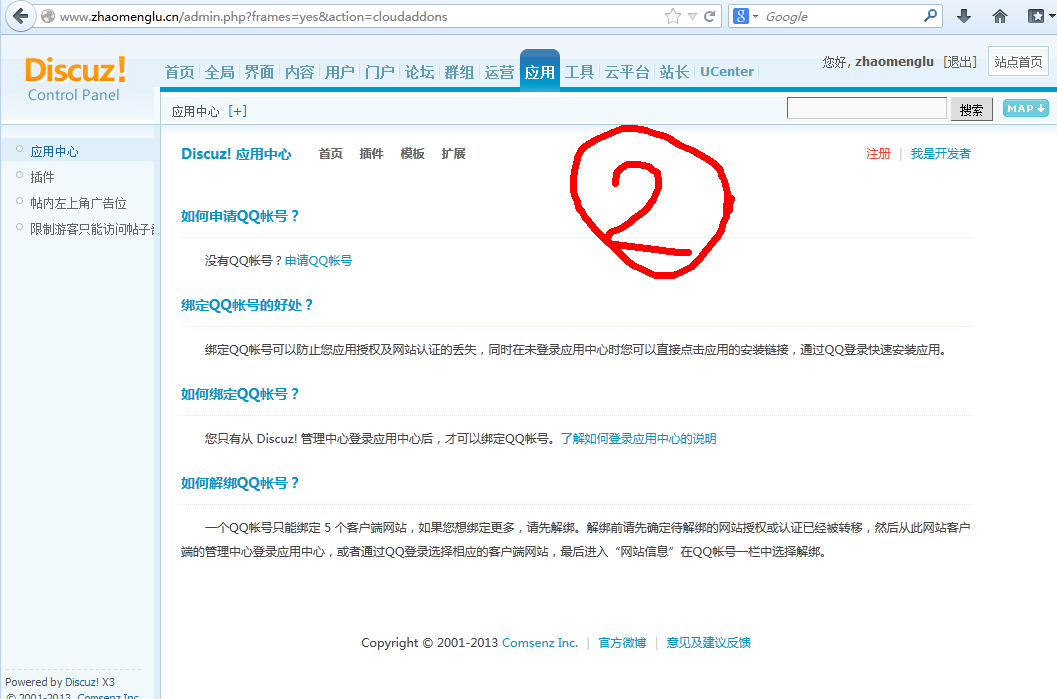Open the MAP dropdown button

1025,108
